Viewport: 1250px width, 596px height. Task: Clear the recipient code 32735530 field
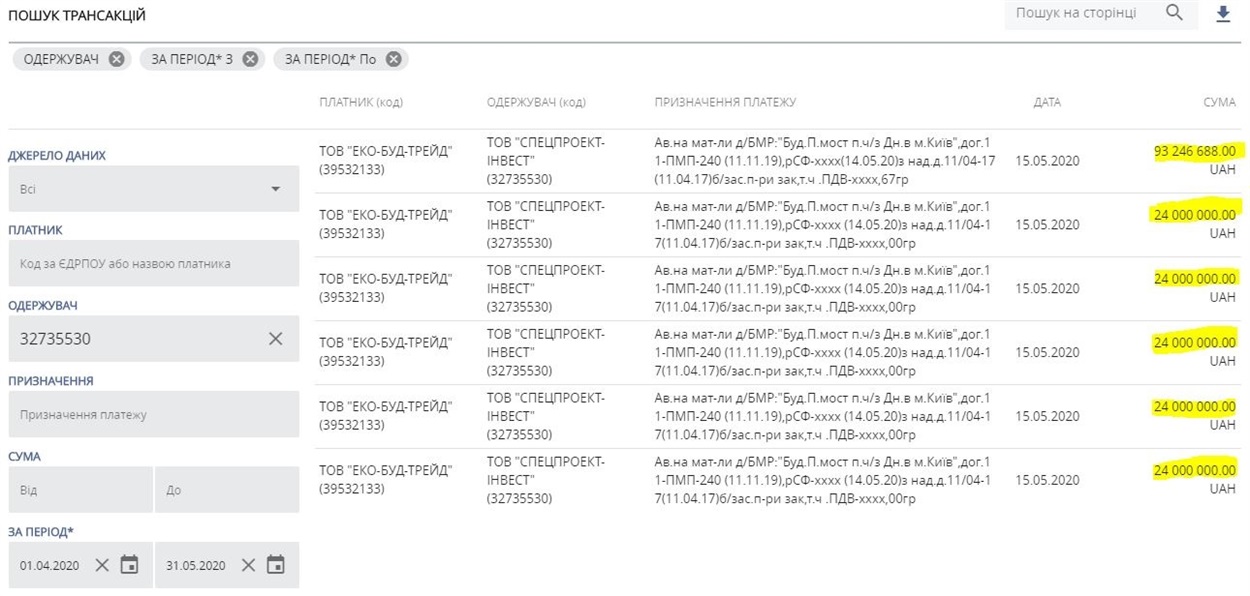coord(276,339)
